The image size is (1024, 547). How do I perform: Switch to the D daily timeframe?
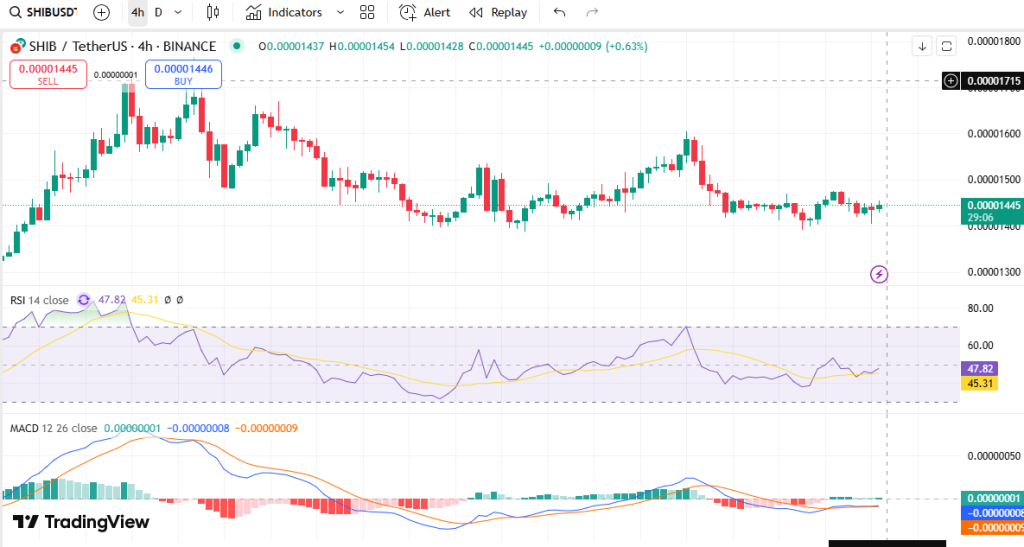(158, 13)
